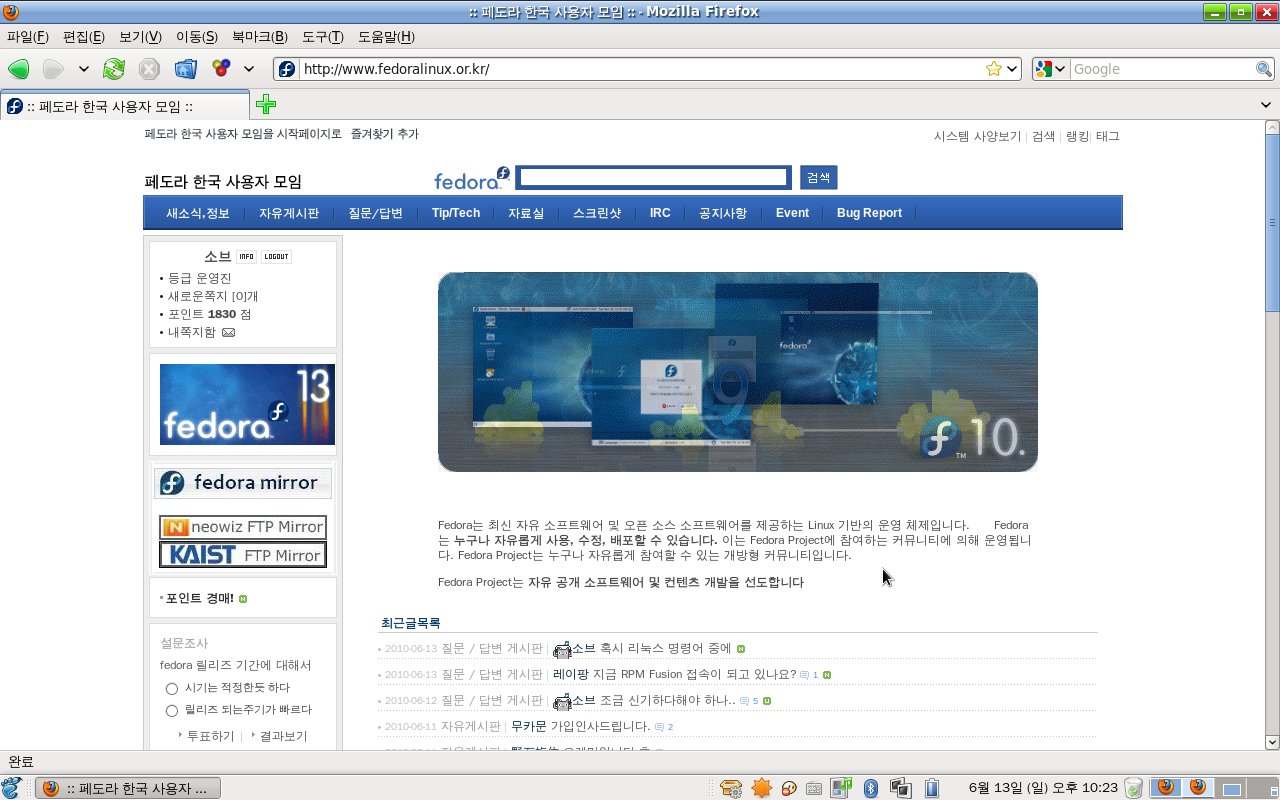The image size is (1280, 800).
Task: Click the neowiz FTP Mirror banner
Action: [243, 527]
